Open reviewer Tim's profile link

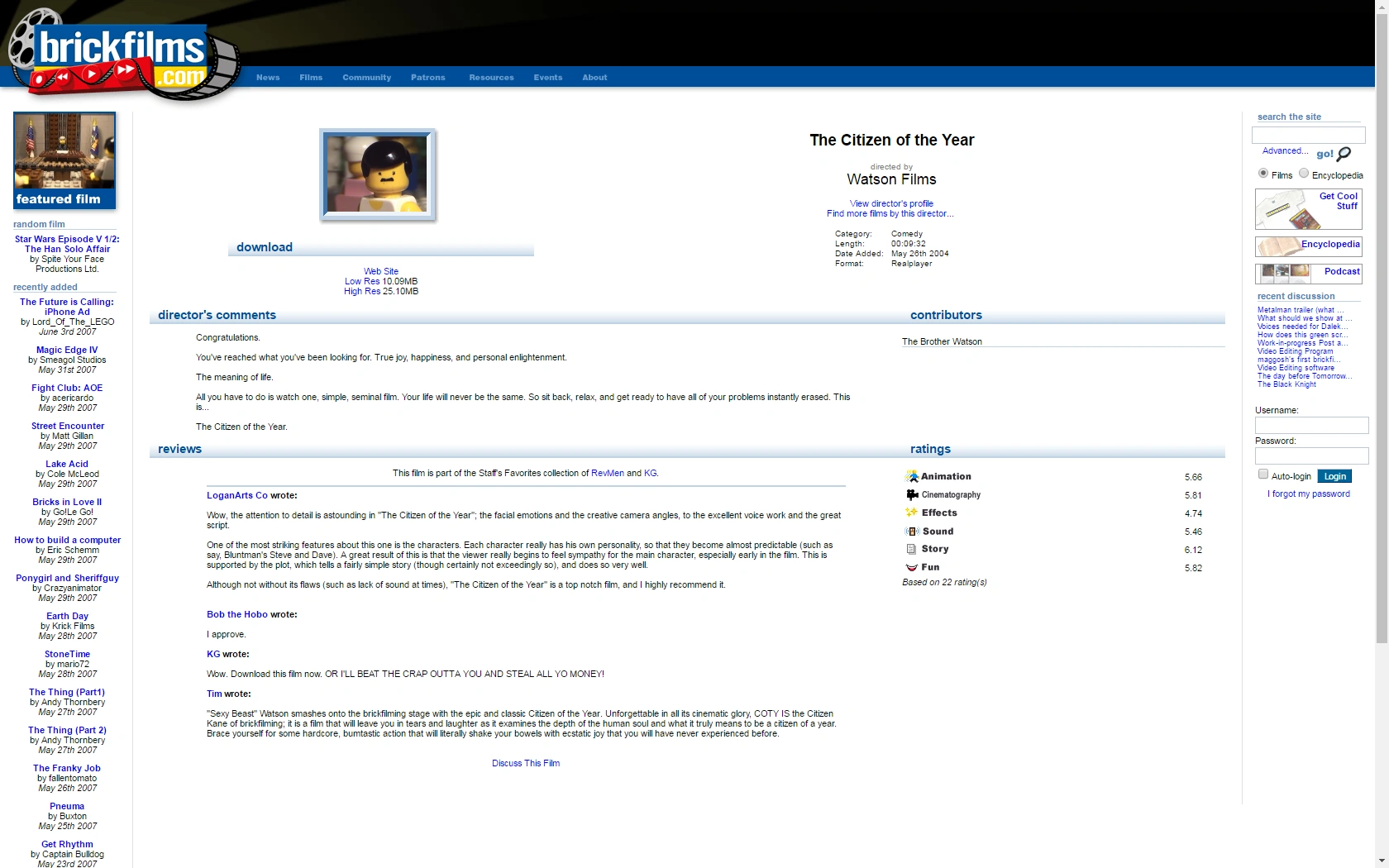tap(214, 694)
